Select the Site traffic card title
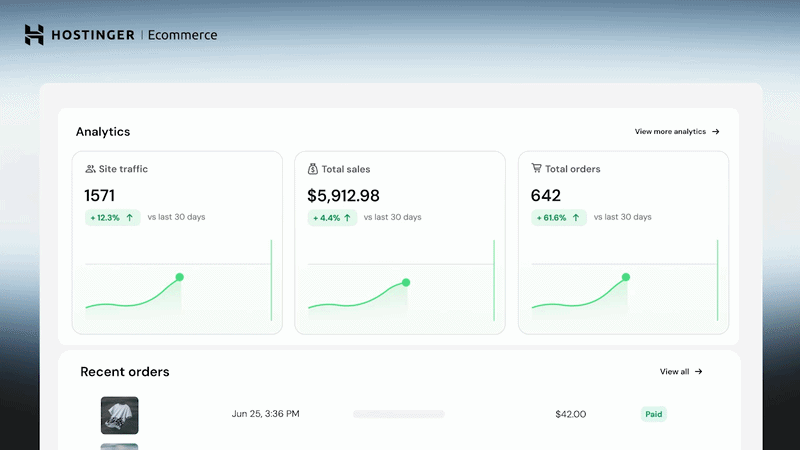800x450 pixels. tap(123, 169)
